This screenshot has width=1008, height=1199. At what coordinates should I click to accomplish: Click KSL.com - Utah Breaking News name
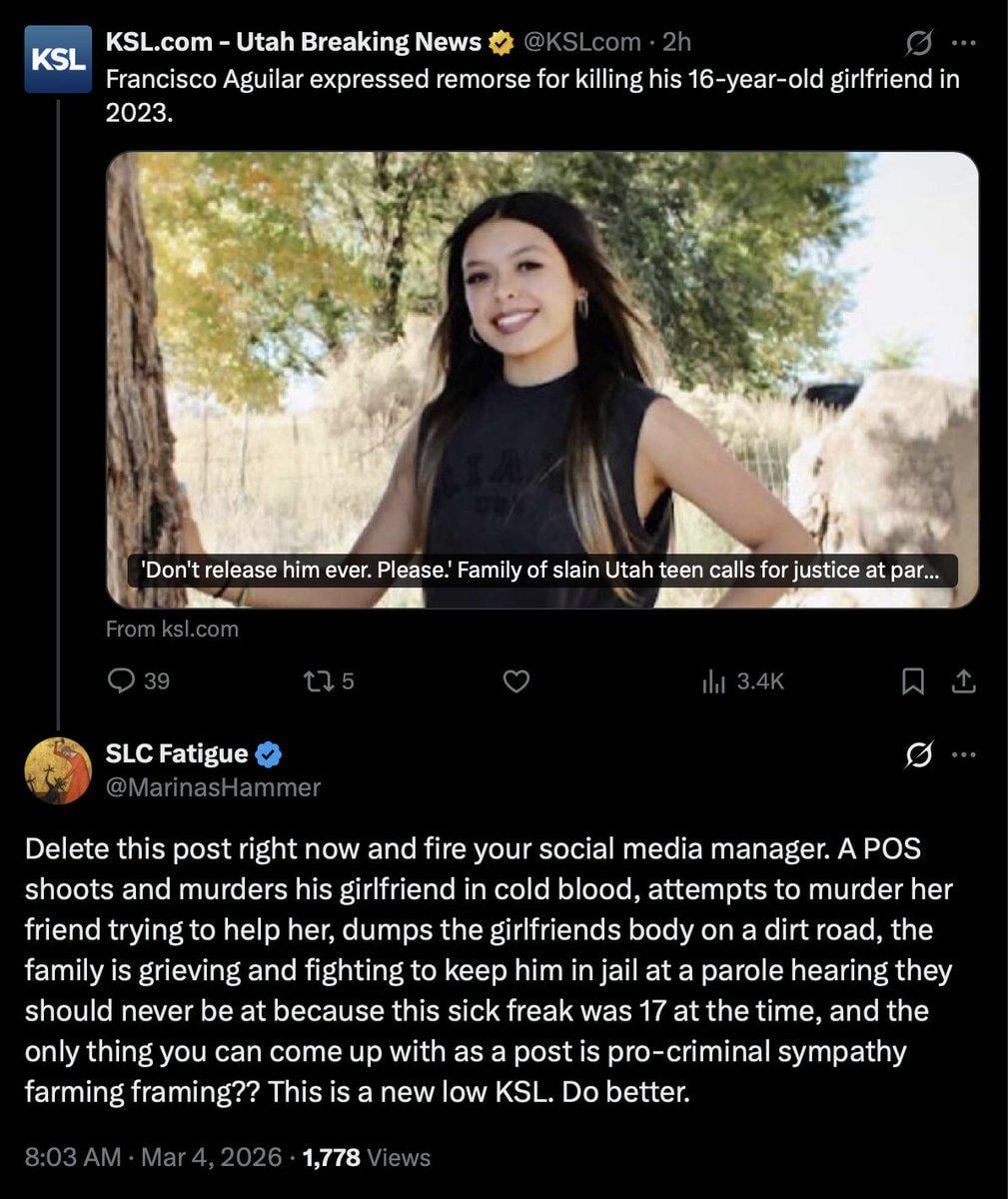tap(294, 42)
